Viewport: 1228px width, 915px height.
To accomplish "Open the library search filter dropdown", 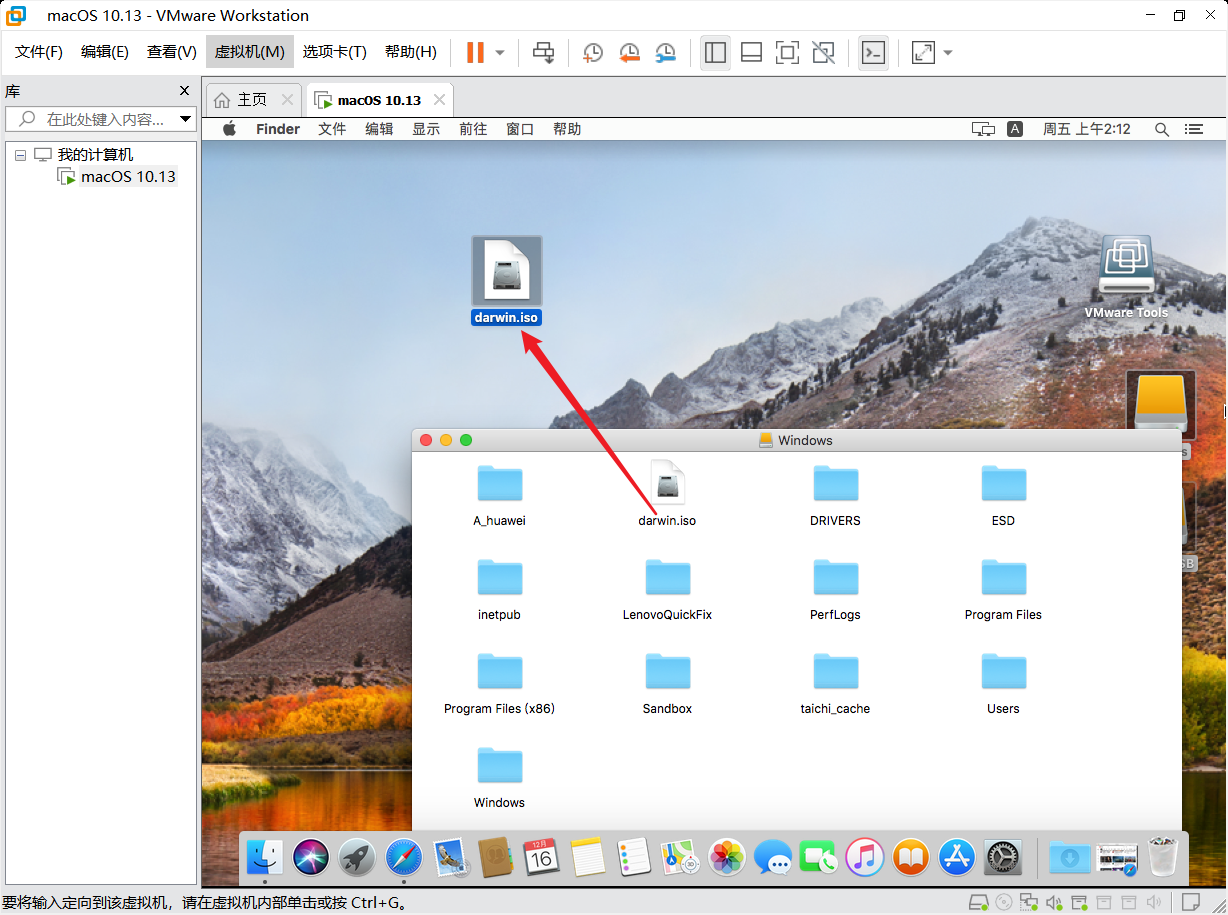I will point(184,118).
